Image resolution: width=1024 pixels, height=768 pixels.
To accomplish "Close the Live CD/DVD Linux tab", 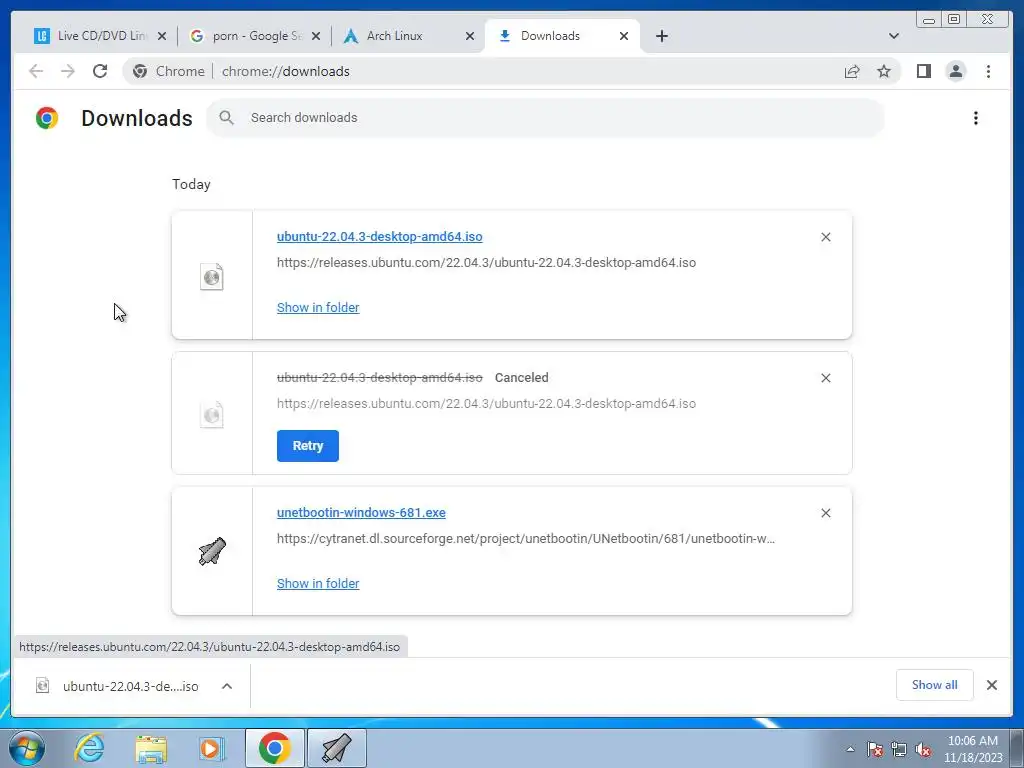I will pyautogui.click(x=162, y=36).
